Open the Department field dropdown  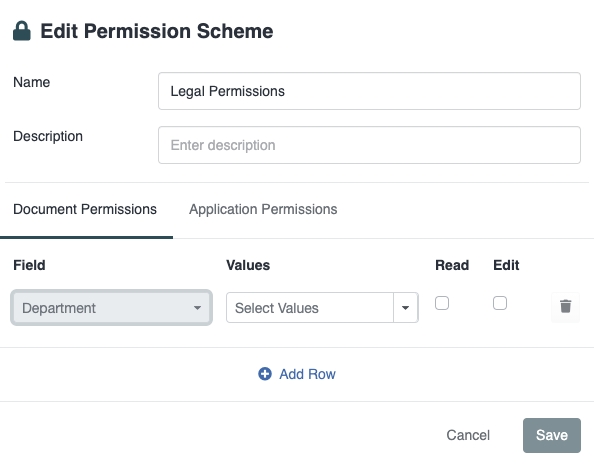pos(111,308)
